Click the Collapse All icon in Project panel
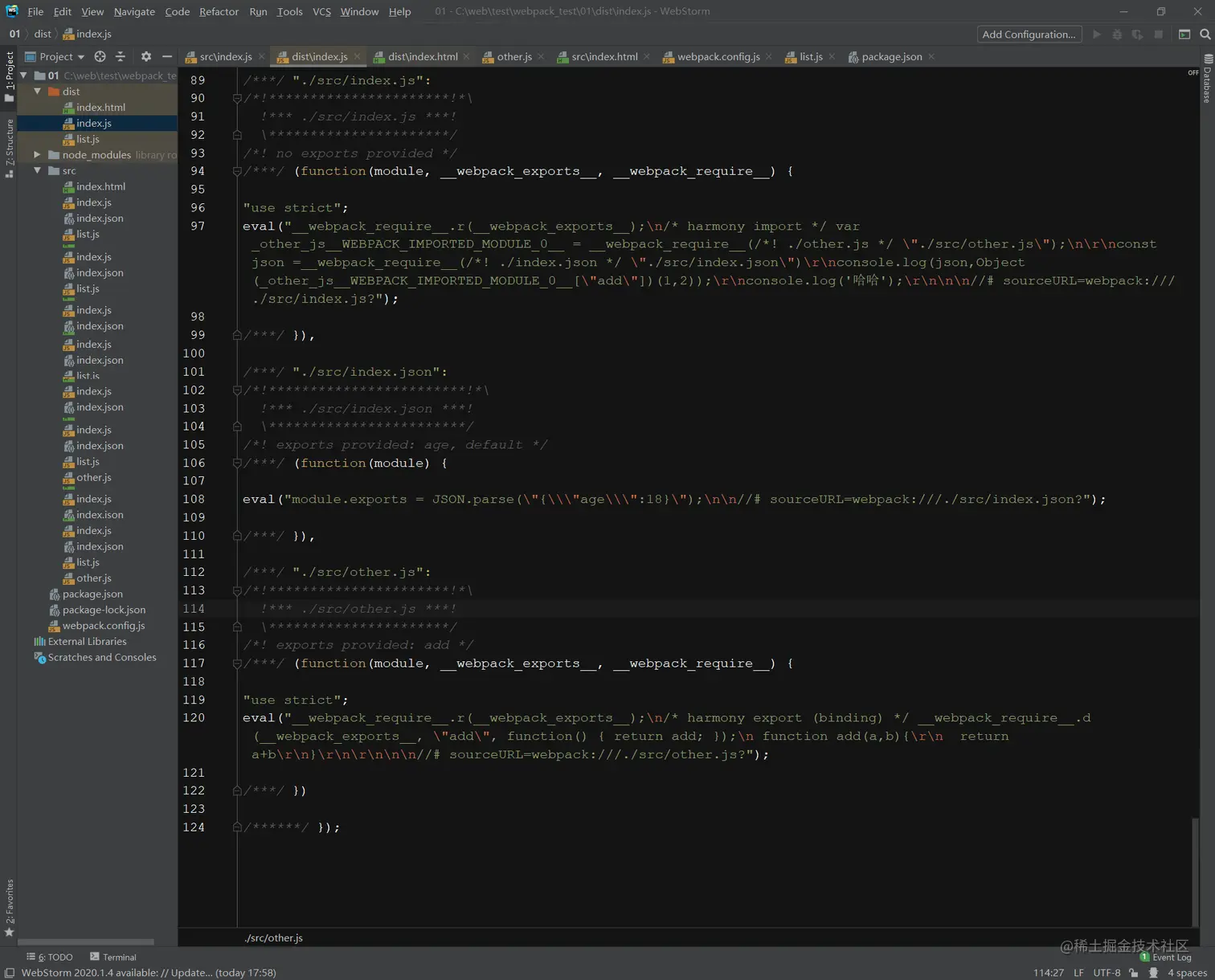Viewport: 1215px width, 980px height. tap(121, 56)
